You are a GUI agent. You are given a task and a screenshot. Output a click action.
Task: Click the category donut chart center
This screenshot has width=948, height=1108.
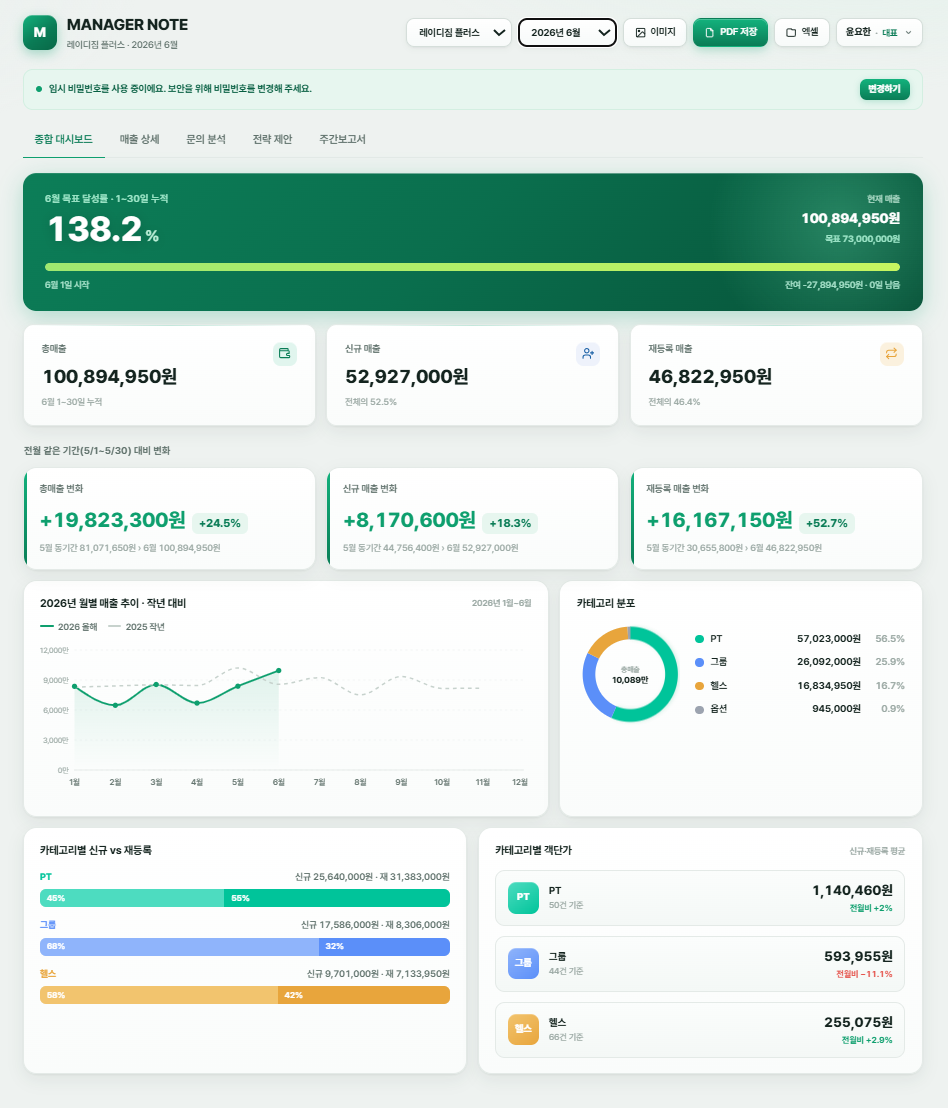pos(630,675)
